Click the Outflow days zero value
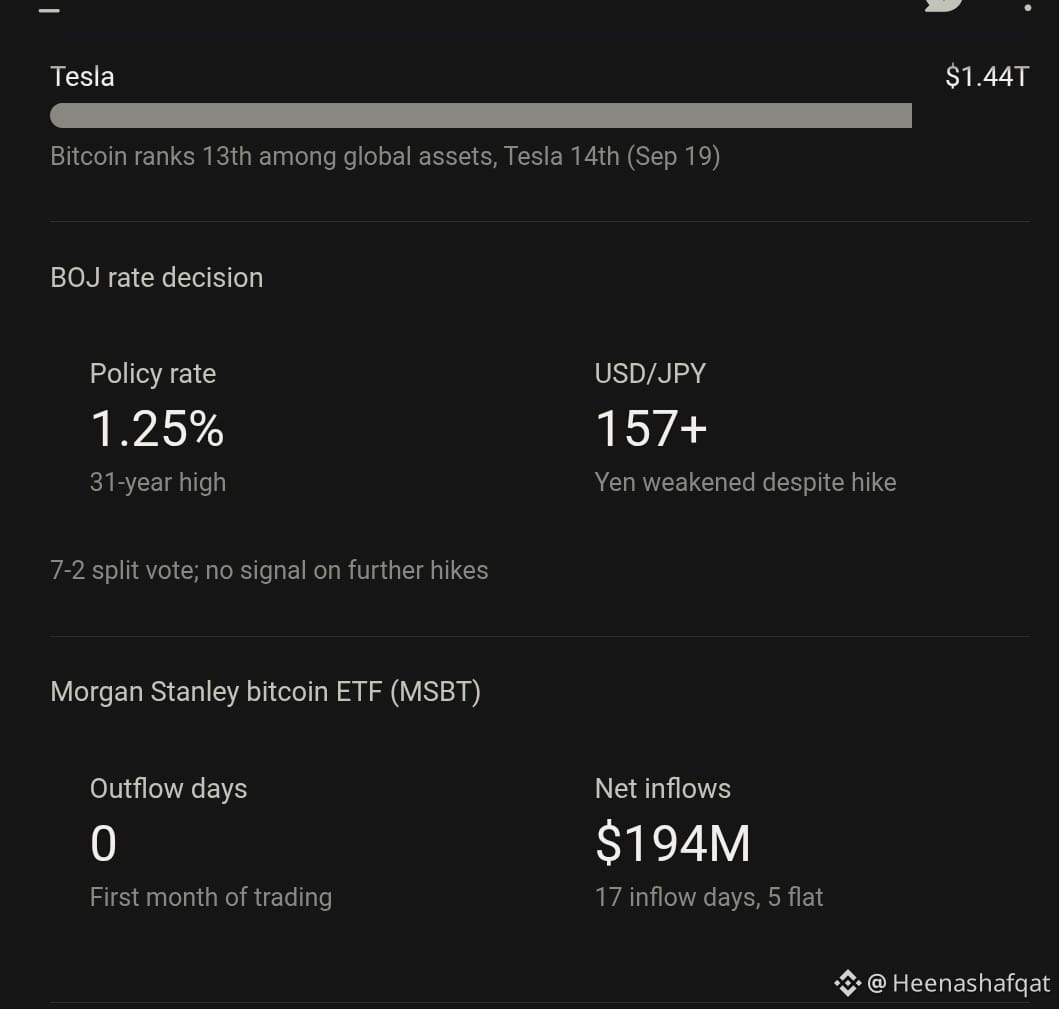This screenshot has height=1009, width=1059. pos(103,844)
